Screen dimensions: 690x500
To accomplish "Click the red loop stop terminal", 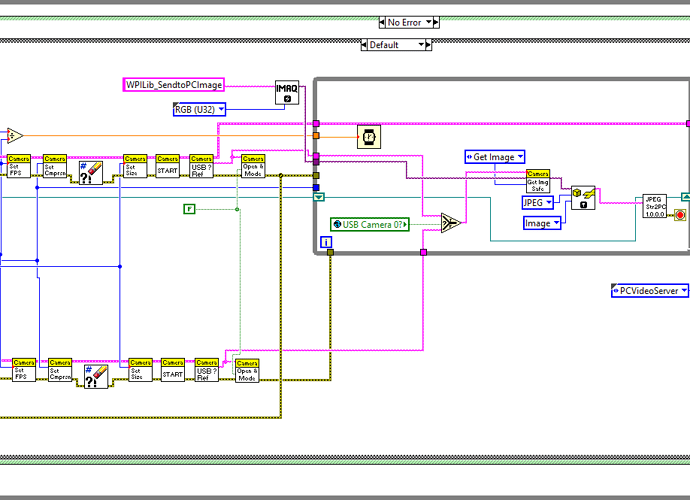I will click(x=680, y=215).
